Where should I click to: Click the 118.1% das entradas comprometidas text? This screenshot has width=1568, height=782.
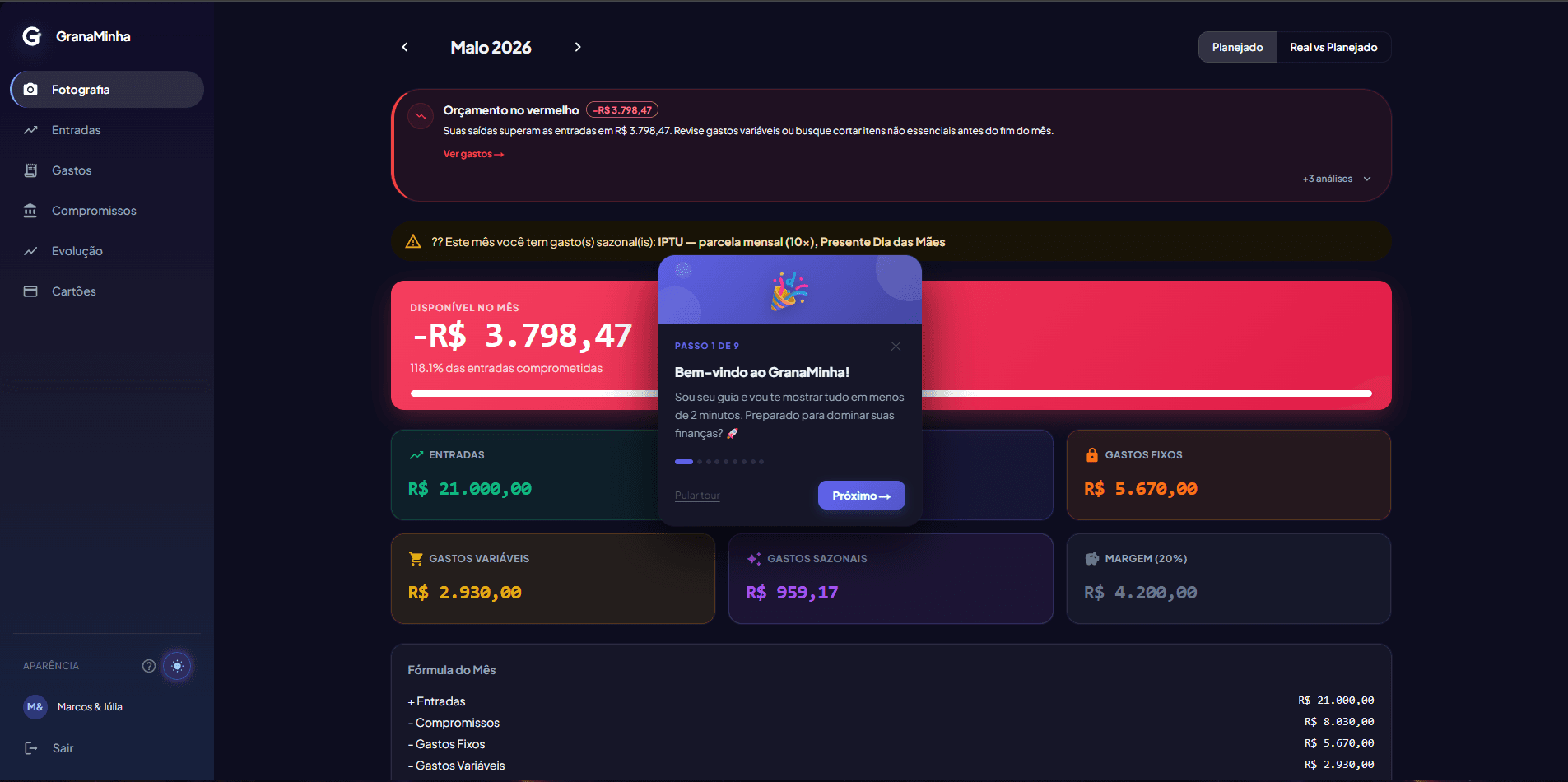coord(506,368)
